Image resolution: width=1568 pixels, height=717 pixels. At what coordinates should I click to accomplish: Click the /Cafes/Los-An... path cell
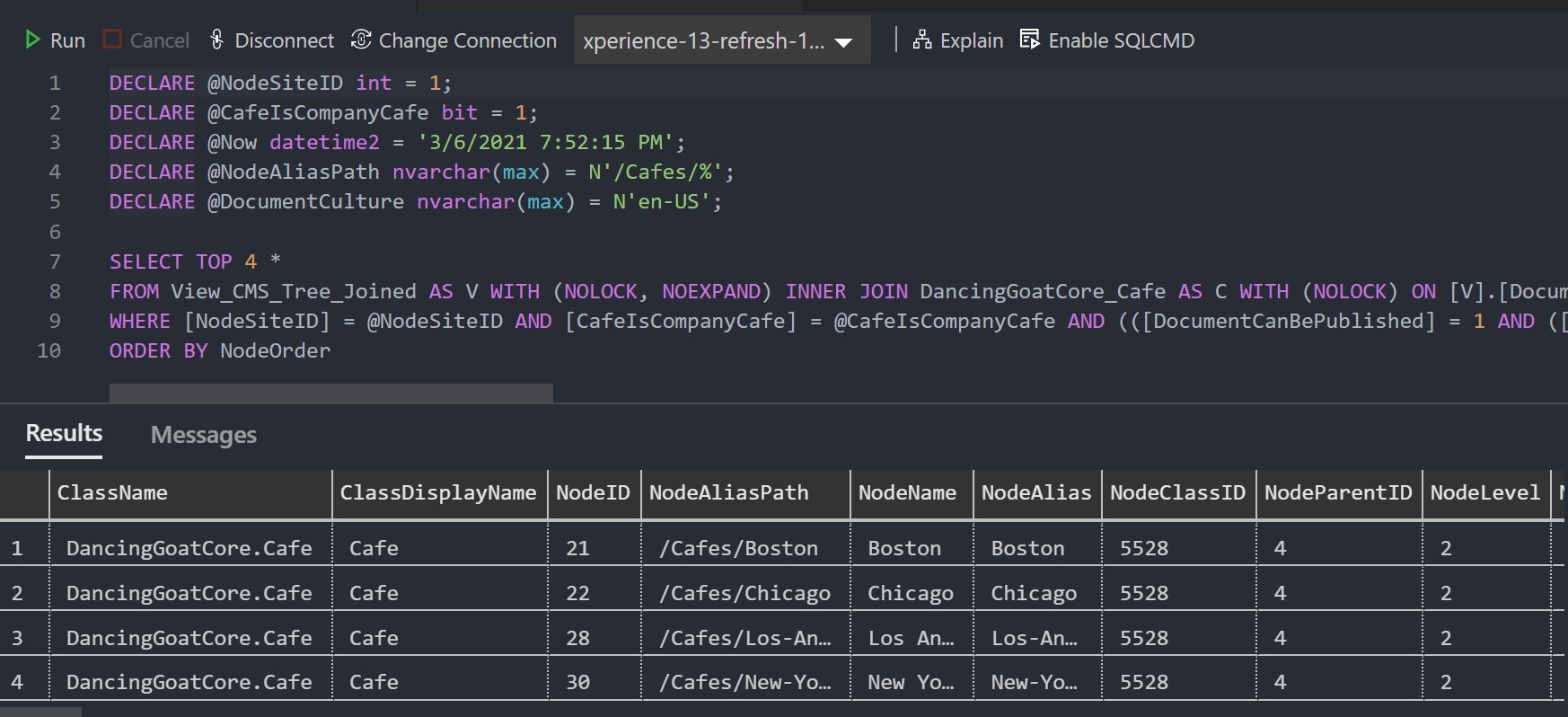coord(745,638)
